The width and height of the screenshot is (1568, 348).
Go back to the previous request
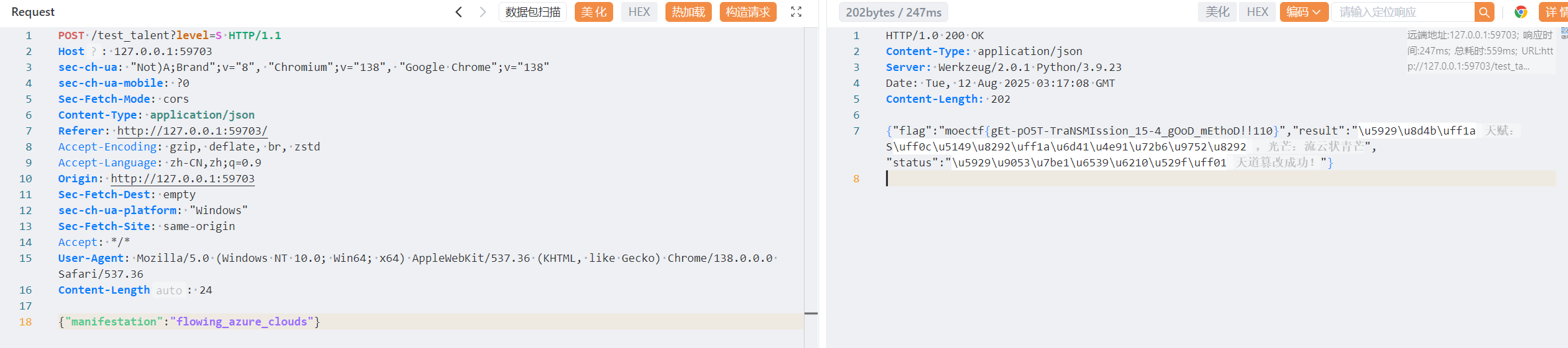point(458,12)
